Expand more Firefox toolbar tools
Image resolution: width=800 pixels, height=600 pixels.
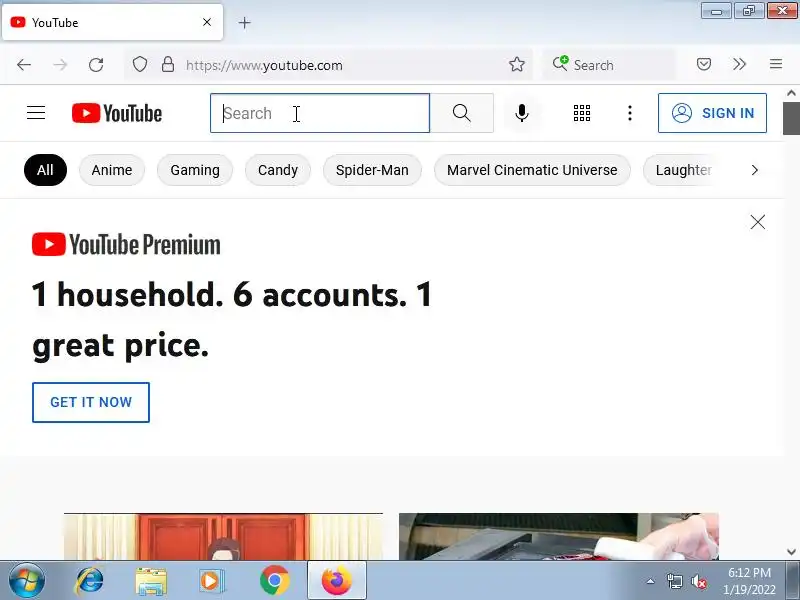coord(739,64)
